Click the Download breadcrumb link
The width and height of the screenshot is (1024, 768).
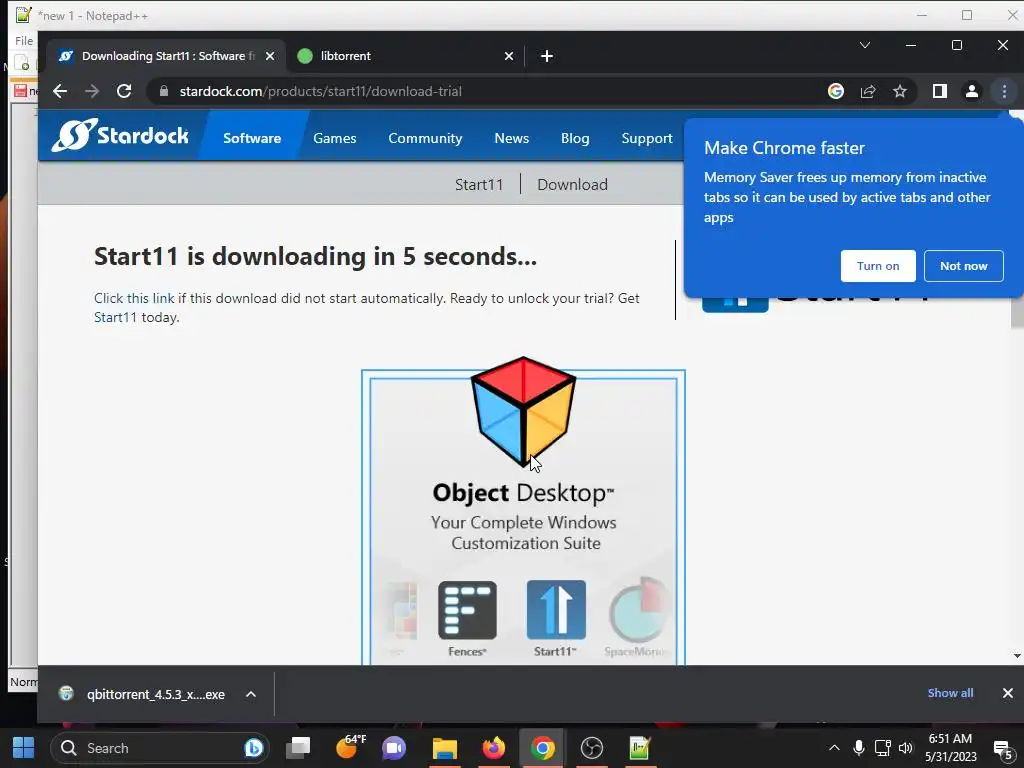572,185
